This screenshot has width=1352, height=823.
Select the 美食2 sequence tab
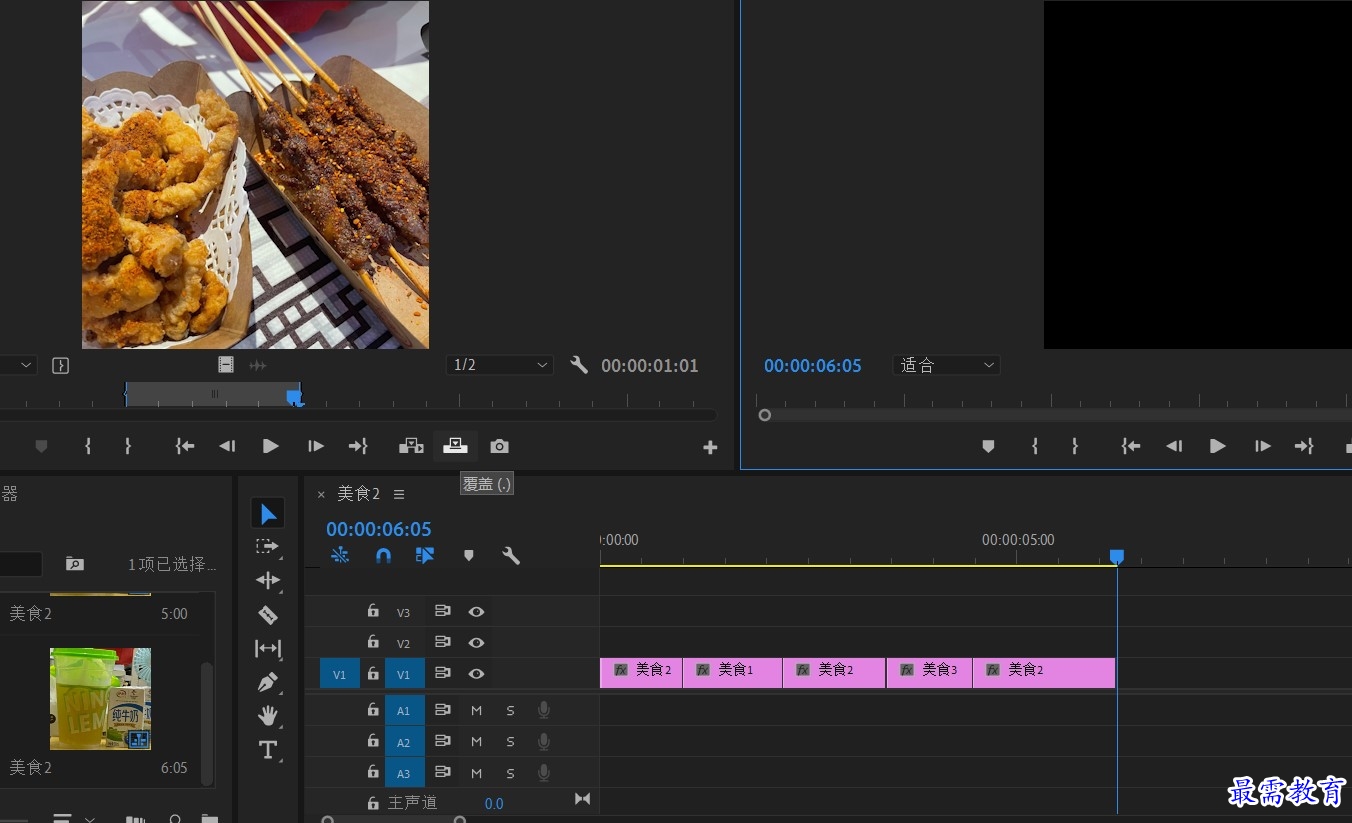359,494
